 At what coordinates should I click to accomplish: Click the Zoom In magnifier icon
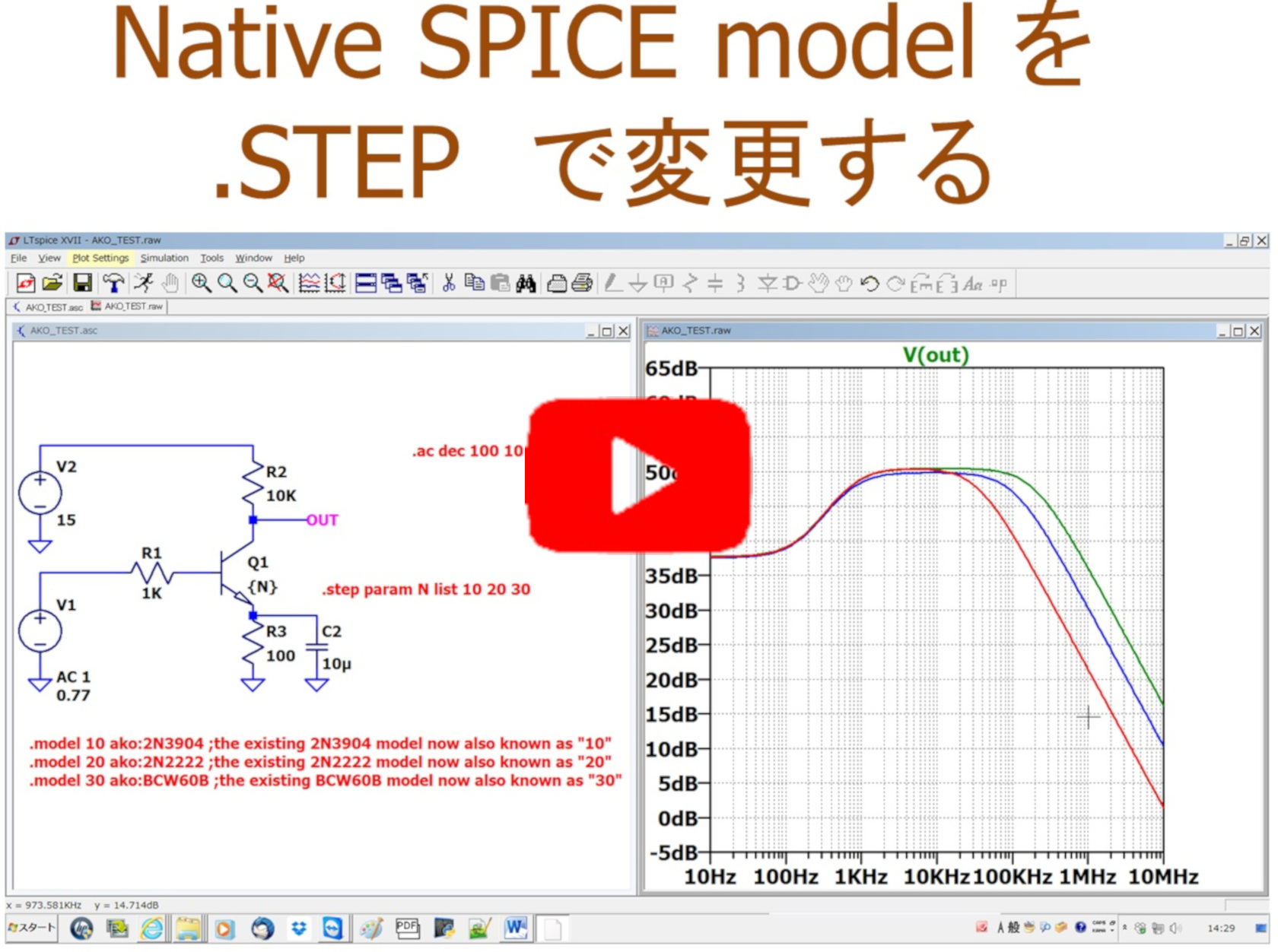pos(201,284)
